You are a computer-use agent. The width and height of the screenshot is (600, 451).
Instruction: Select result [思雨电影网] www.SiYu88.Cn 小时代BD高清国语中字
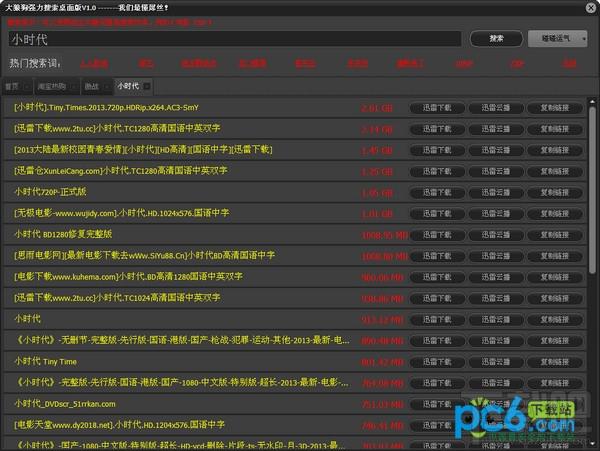144,255
